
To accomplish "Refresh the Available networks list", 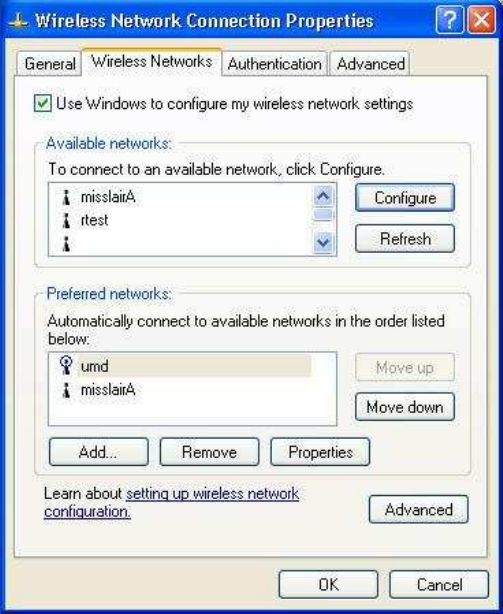I will 405,238.
